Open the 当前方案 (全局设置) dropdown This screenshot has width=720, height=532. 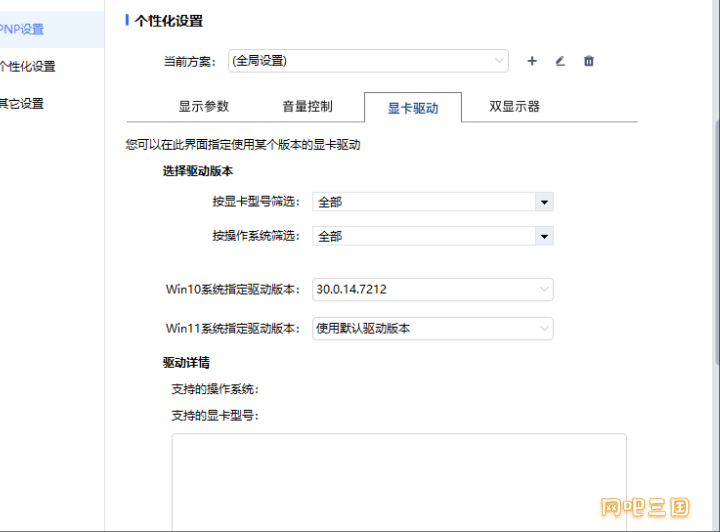(367, 61)
